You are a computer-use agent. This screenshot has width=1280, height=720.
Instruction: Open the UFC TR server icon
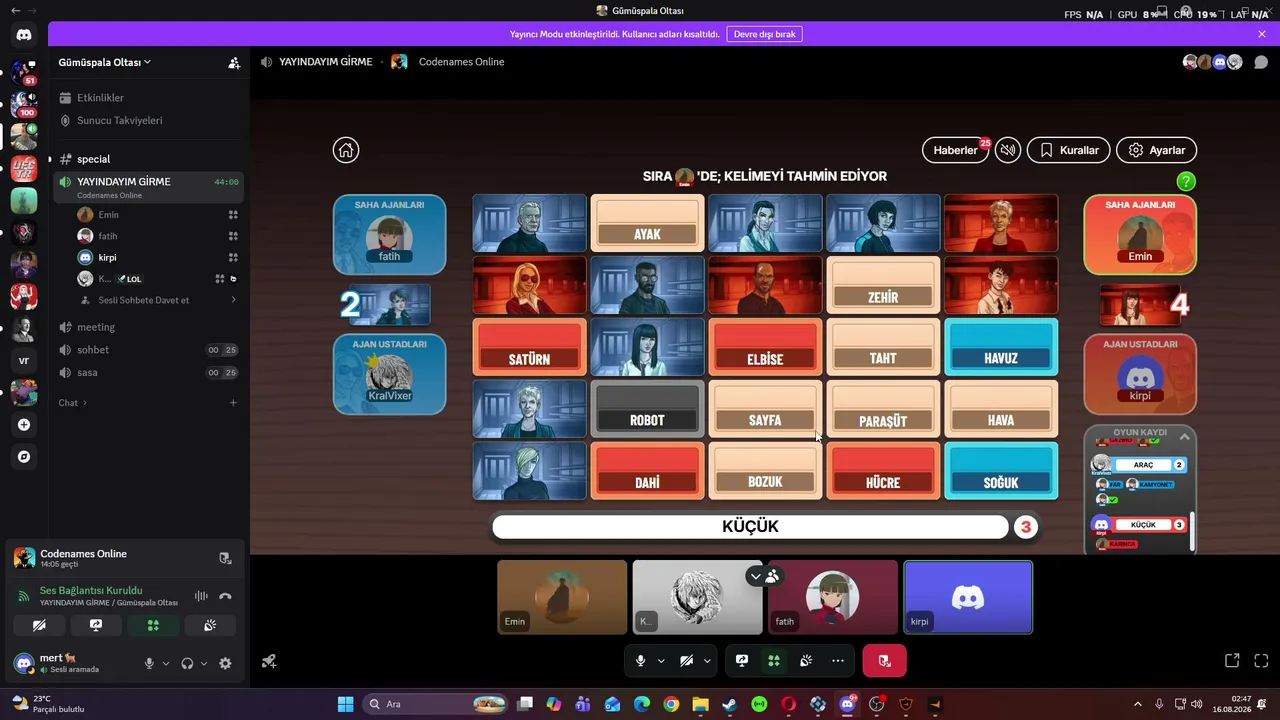click(24, 168)
